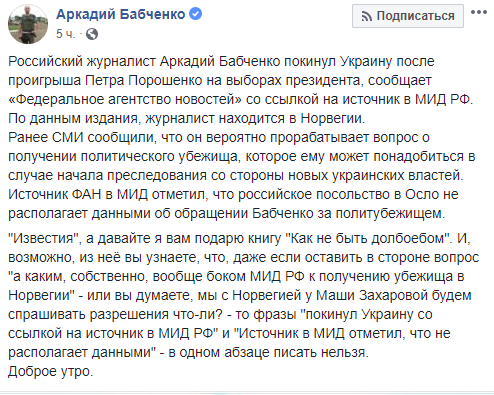The image size is (494, 395).
Task: Click the word 'политубежищем' ending the first paragraph
Action: tap(390, 213)
